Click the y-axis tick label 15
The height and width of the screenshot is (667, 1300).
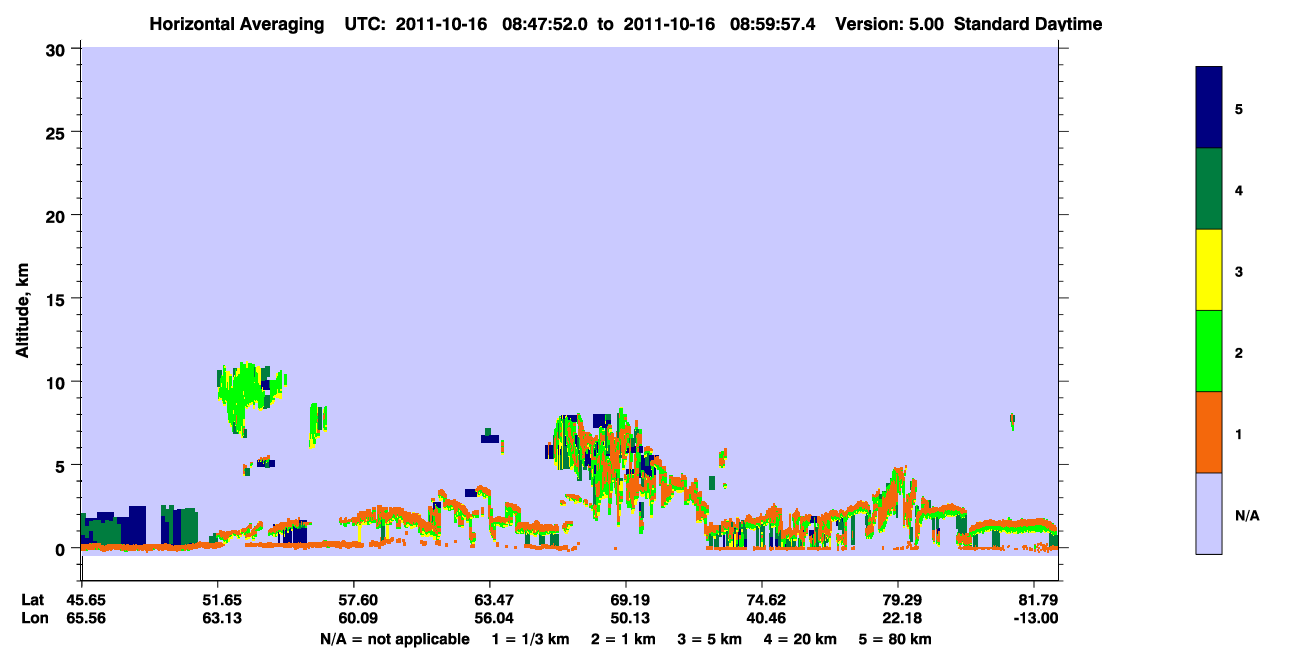pyautogui.click(x=58, y=299)
